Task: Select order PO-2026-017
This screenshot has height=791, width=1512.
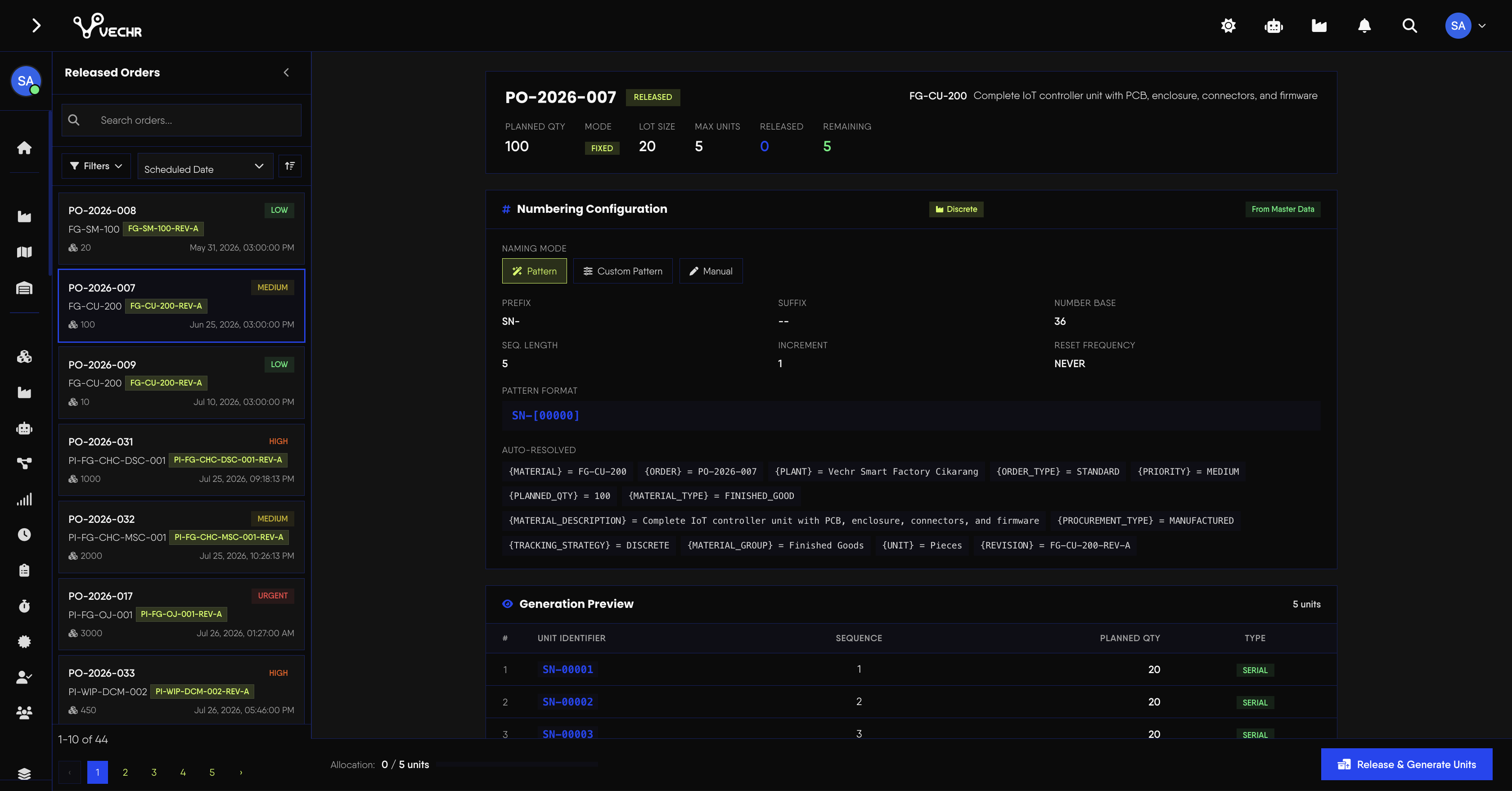Action: 181,614
